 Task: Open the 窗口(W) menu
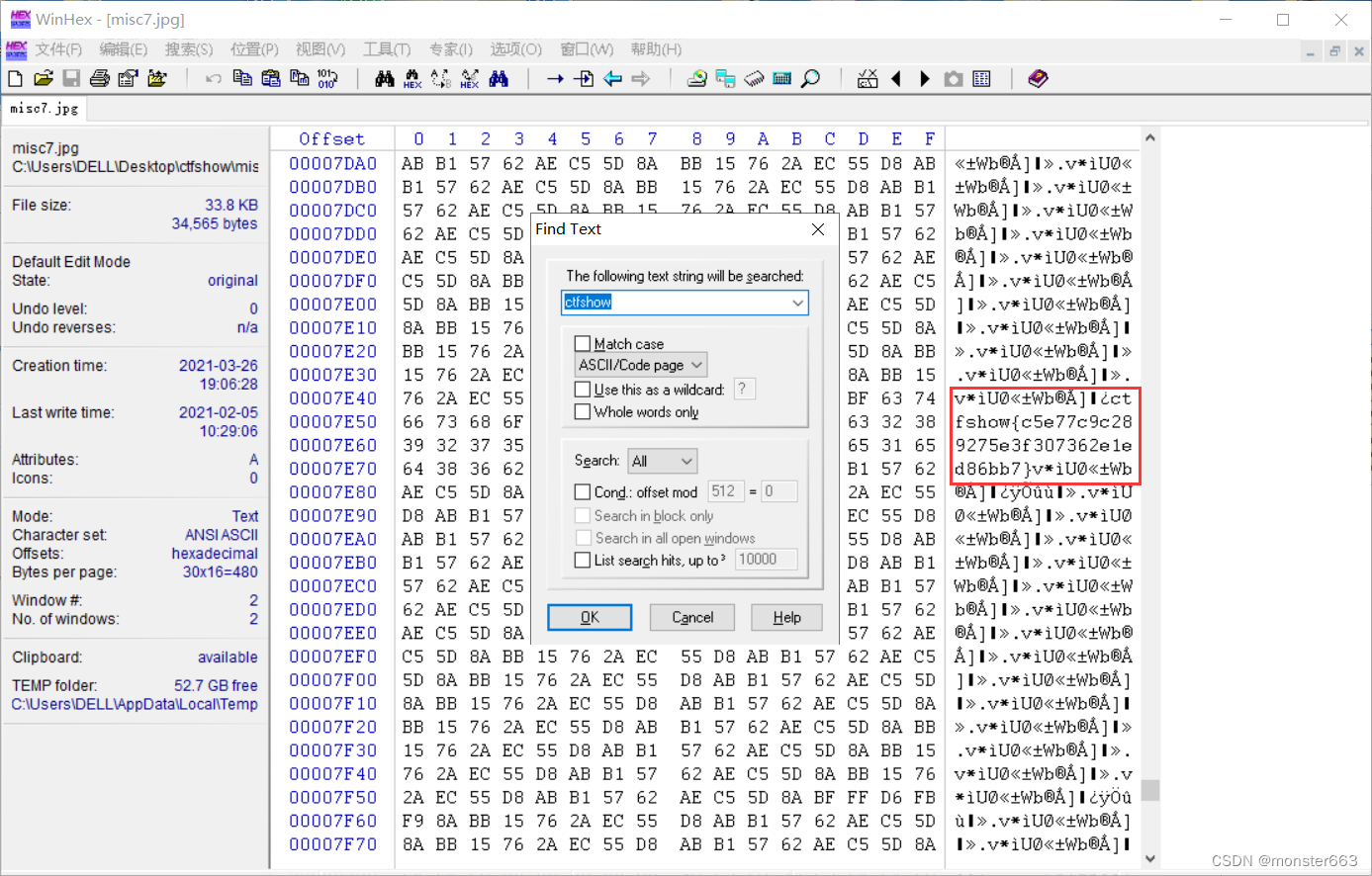[587, 49]
